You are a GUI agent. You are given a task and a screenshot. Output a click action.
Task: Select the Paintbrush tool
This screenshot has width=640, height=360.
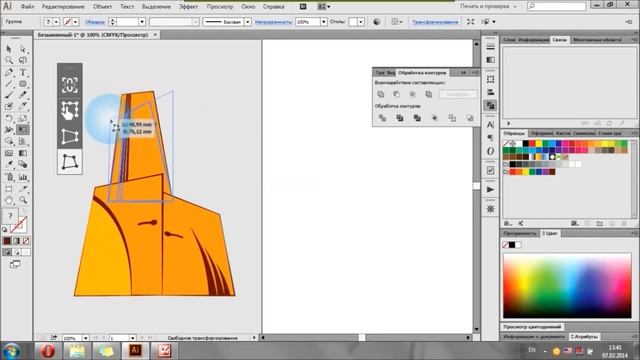point(9,95)
